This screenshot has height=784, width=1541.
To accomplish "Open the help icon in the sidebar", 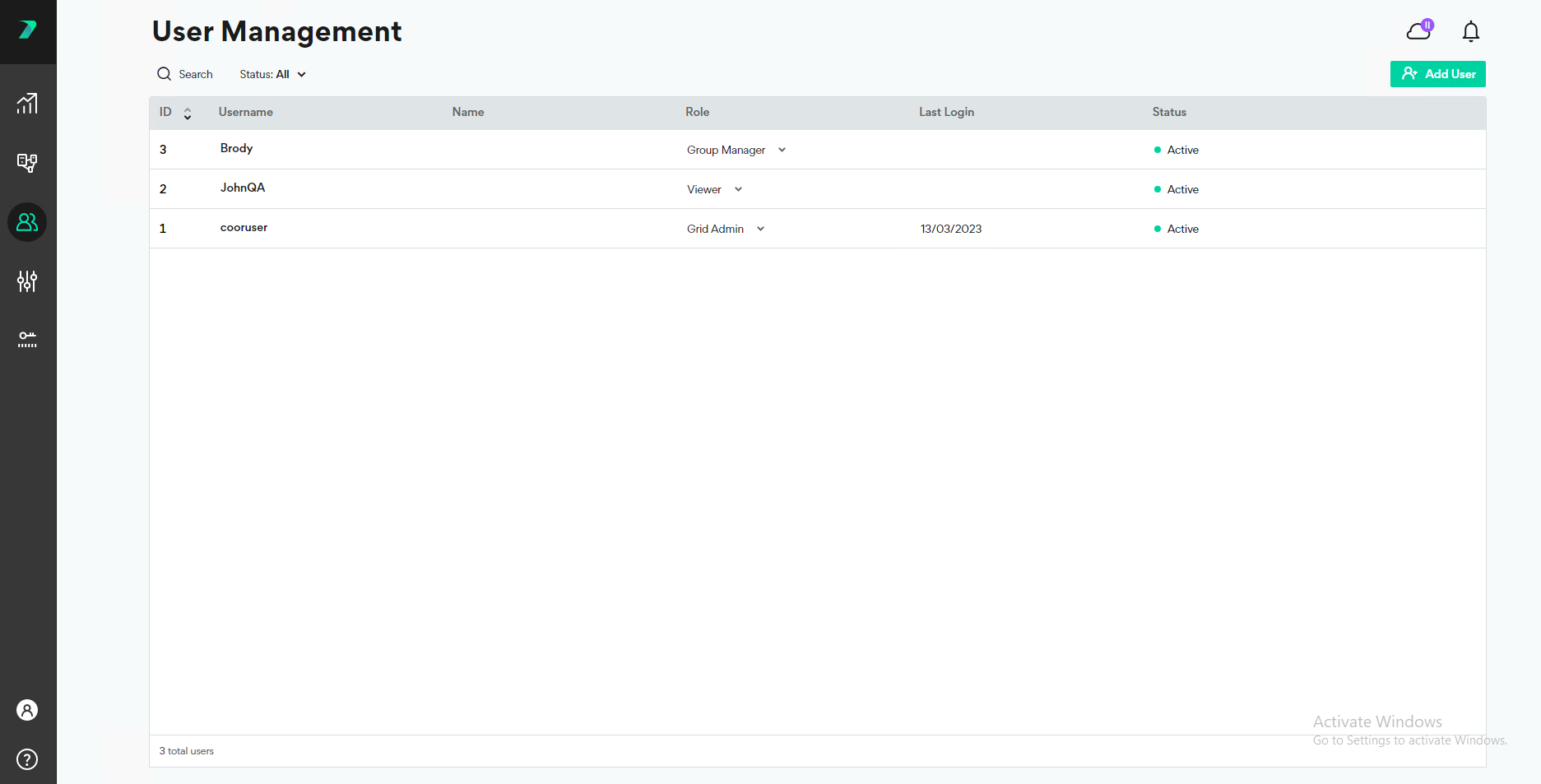I will (x=27, y=759).
